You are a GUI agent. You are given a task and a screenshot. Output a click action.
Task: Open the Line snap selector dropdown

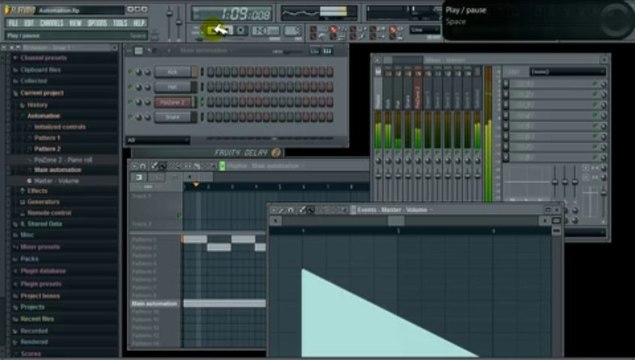[424, 30]
